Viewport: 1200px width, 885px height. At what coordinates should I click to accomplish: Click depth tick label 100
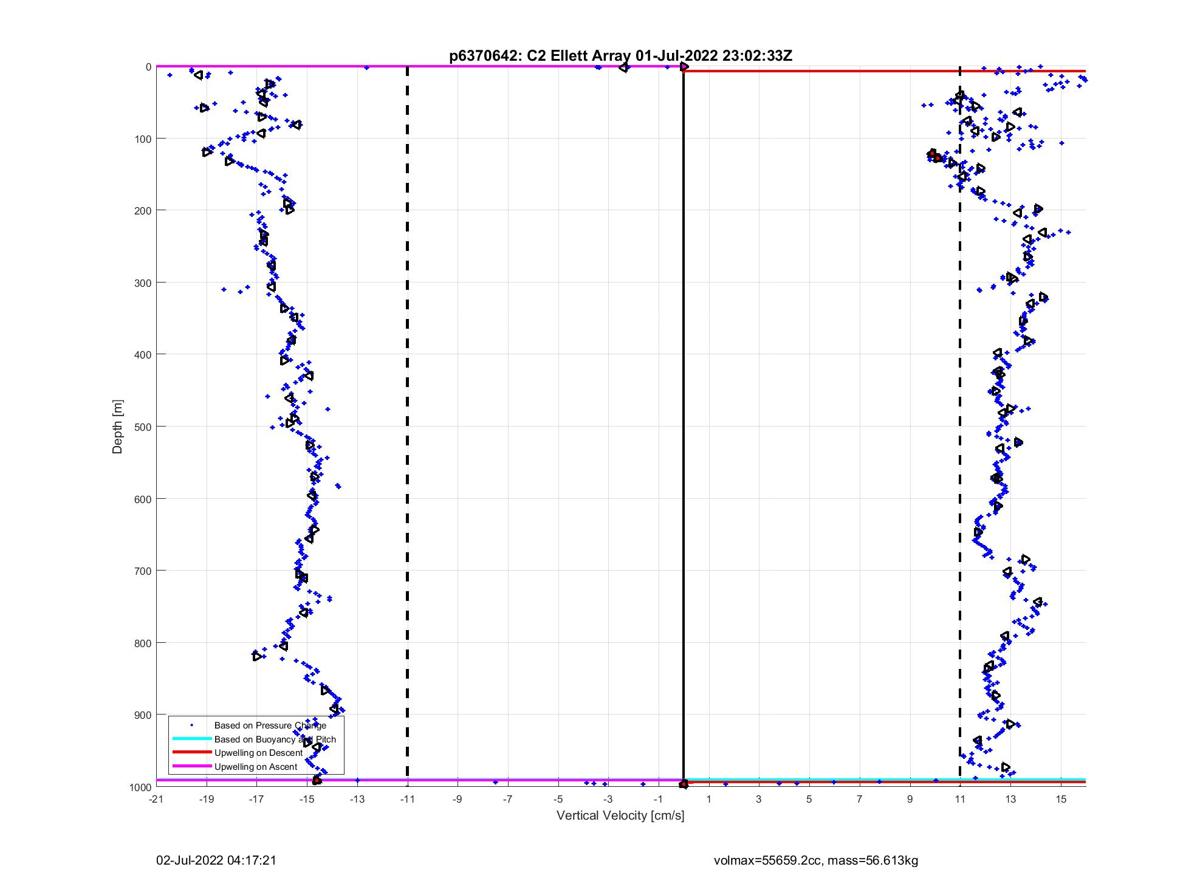[142, 139]
